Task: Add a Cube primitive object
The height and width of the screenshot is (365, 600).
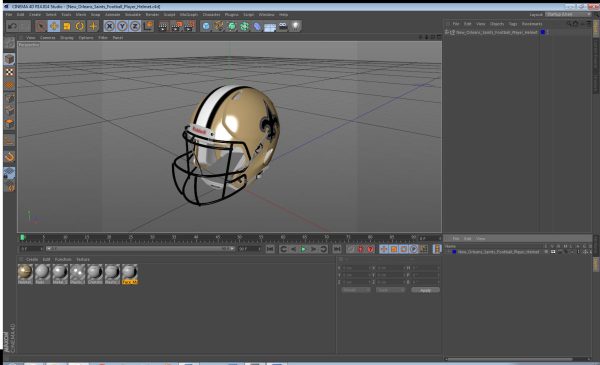Action: pyautogui.click(x=206, y=26)
